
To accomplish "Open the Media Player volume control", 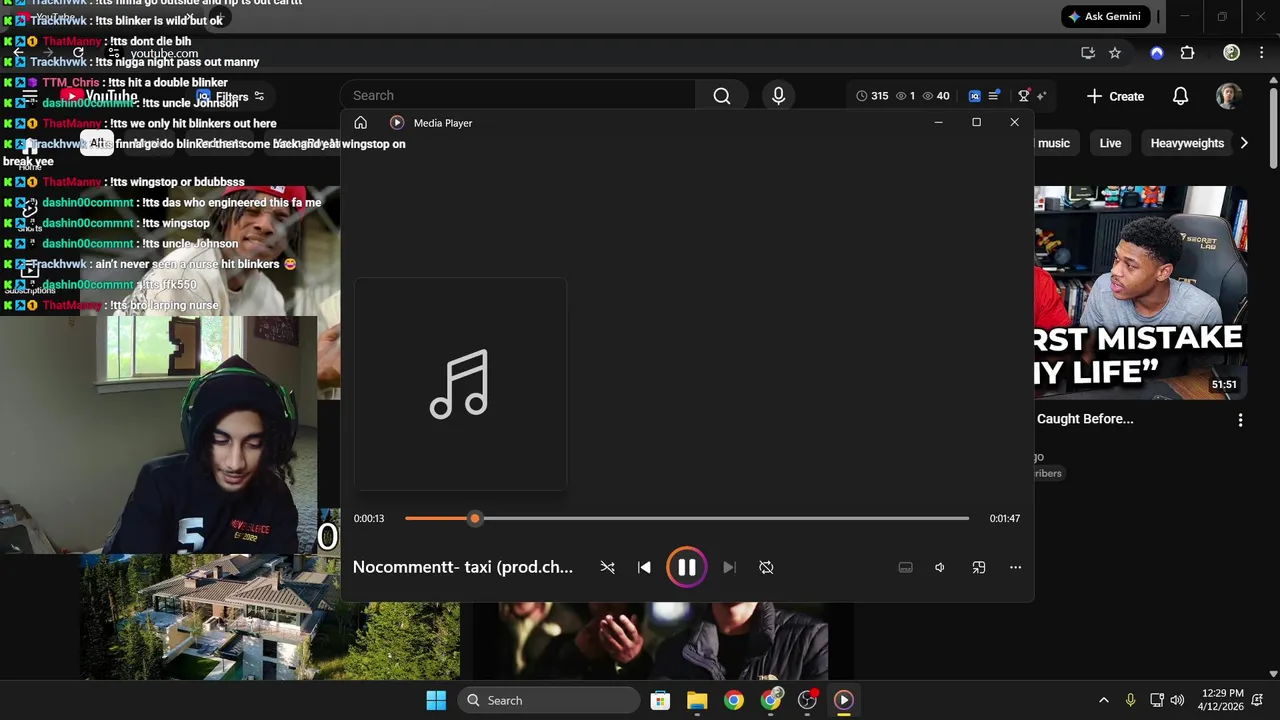I will 940,567.
